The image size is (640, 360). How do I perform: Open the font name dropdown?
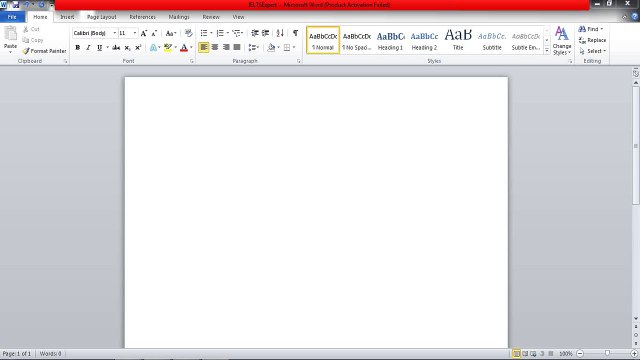click(x=115, y=33)
